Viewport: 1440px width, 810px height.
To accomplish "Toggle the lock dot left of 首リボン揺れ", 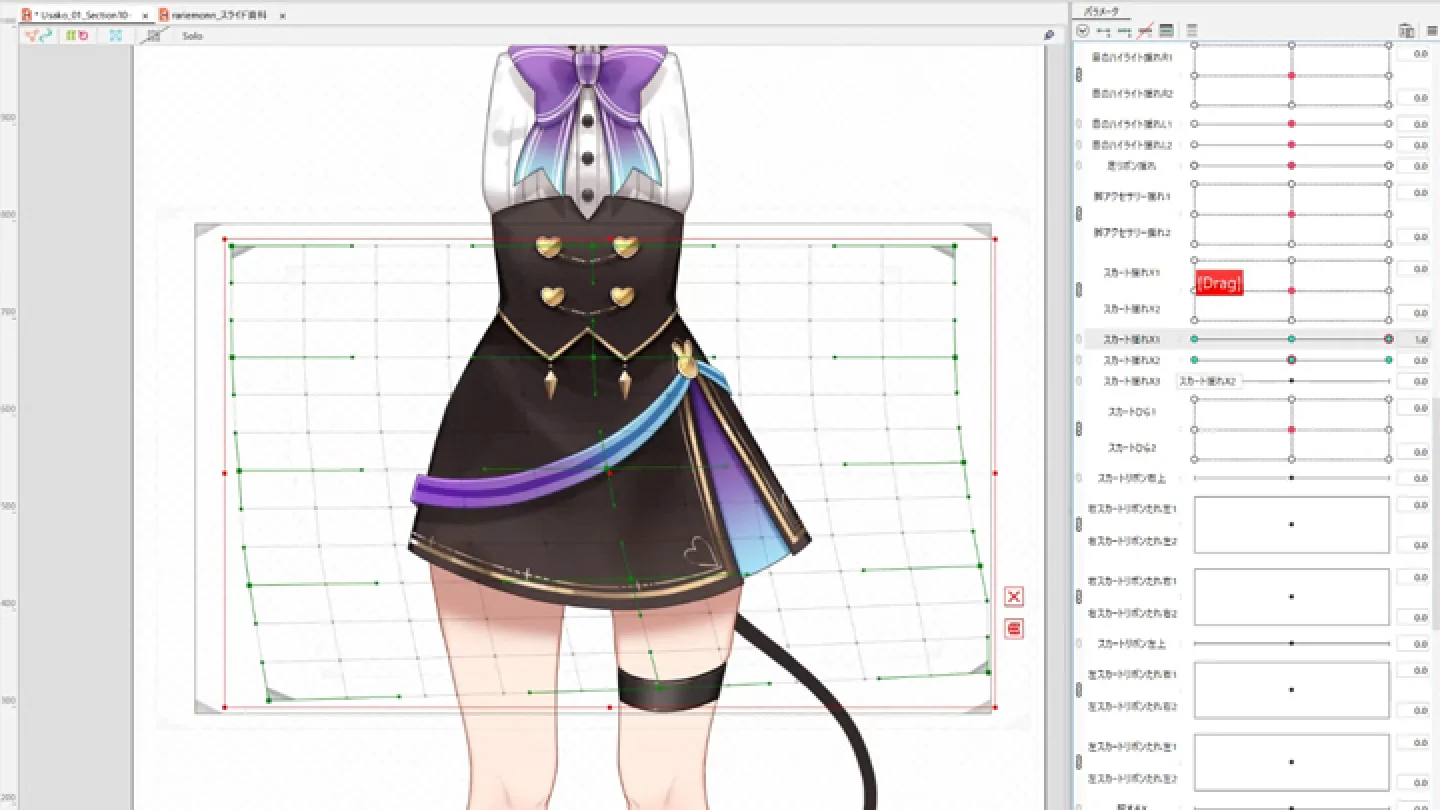I will [1079, 166].
